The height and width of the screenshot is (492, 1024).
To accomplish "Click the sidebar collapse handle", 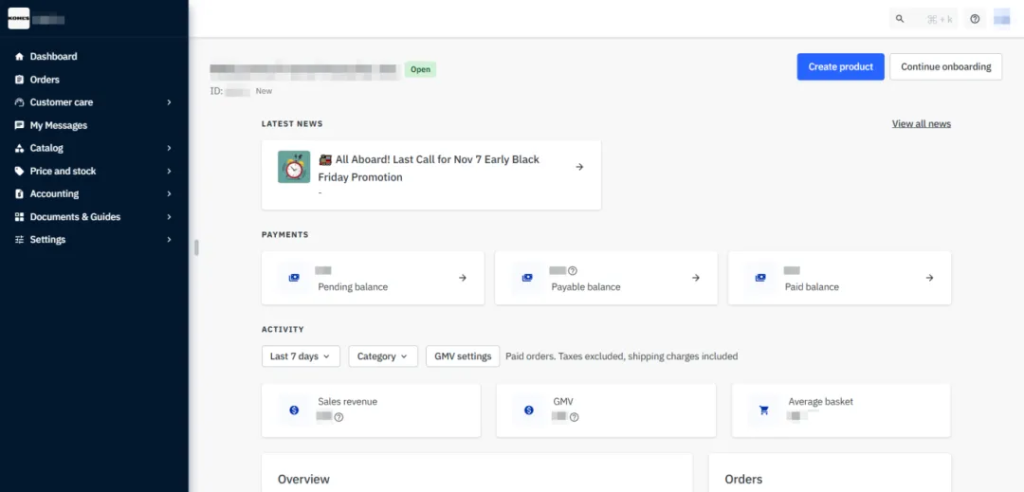I will pyautogui.click(x=196, y=247).
